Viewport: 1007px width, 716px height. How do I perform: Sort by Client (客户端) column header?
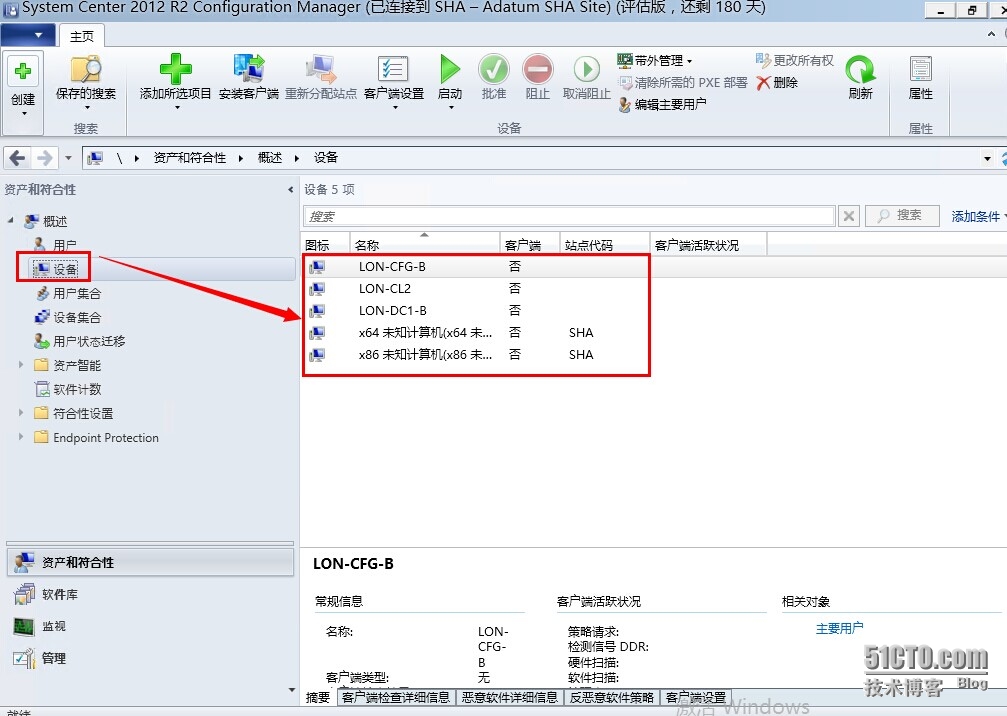(530, 245)
